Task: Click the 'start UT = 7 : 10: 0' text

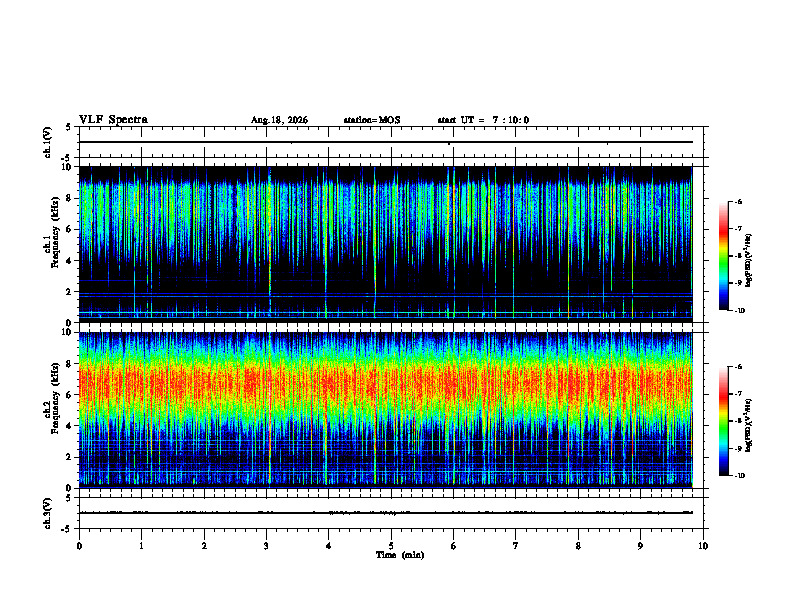Action: pyautogui.click(x=483, y=120)
